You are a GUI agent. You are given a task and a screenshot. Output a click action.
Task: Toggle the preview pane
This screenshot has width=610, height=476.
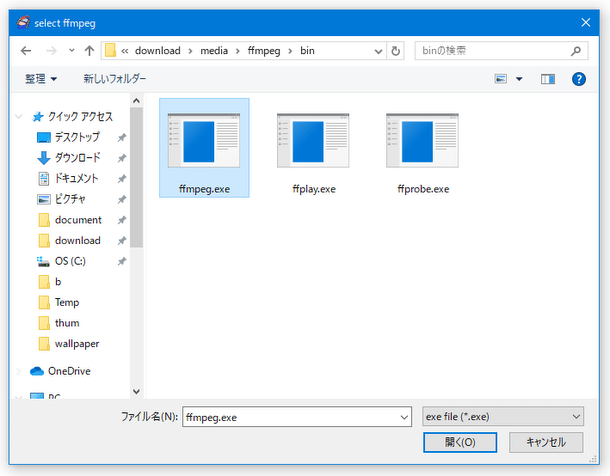[548, 79]
